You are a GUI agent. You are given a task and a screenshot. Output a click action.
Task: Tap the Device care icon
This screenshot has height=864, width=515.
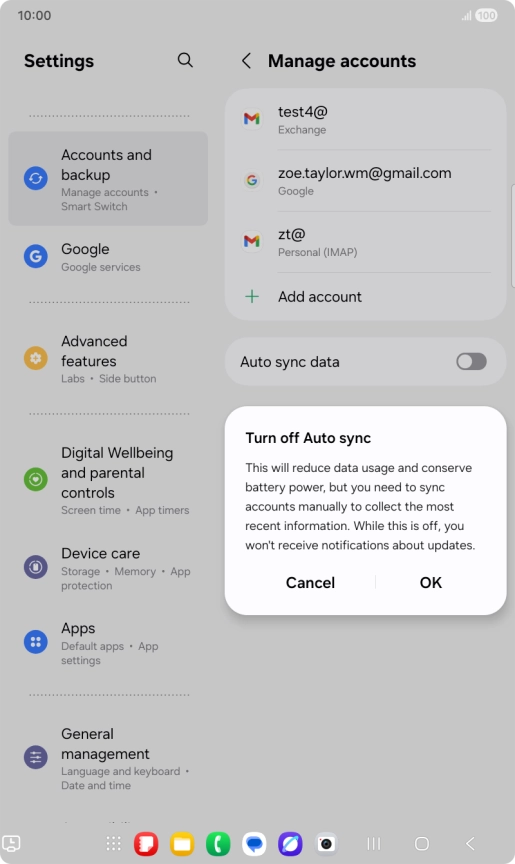pos(36,567)
